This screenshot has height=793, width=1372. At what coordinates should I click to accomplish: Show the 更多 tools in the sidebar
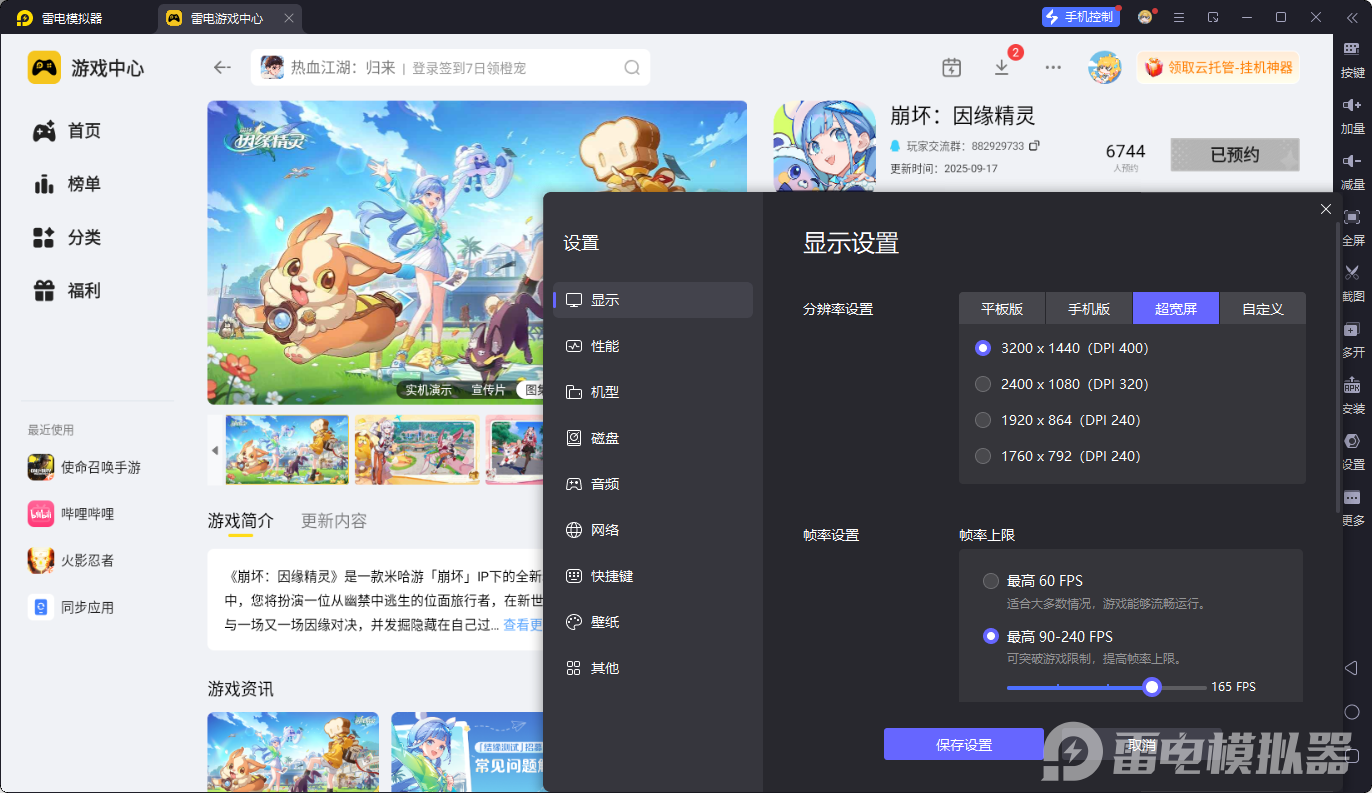1352,497
